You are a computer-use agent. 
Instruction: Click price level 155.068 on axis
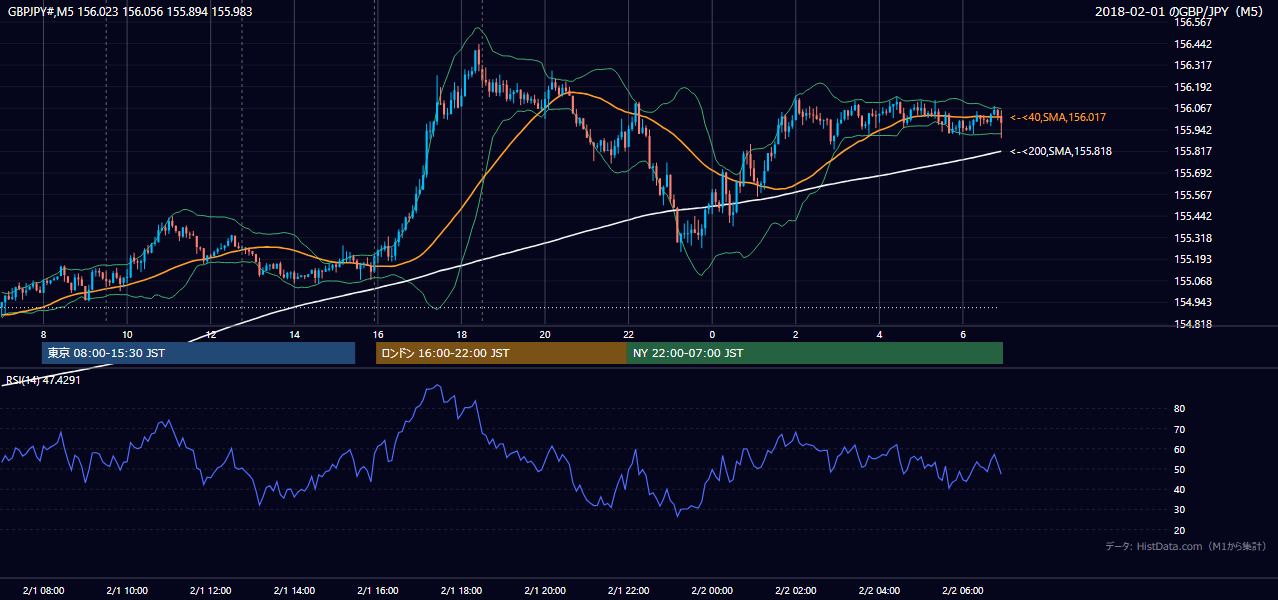[x=1193, y=281]
